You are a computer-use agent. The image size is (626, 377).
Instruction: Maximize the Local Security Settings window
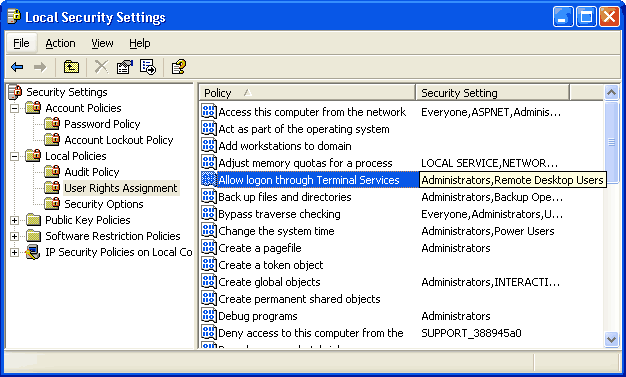point(586,17)
